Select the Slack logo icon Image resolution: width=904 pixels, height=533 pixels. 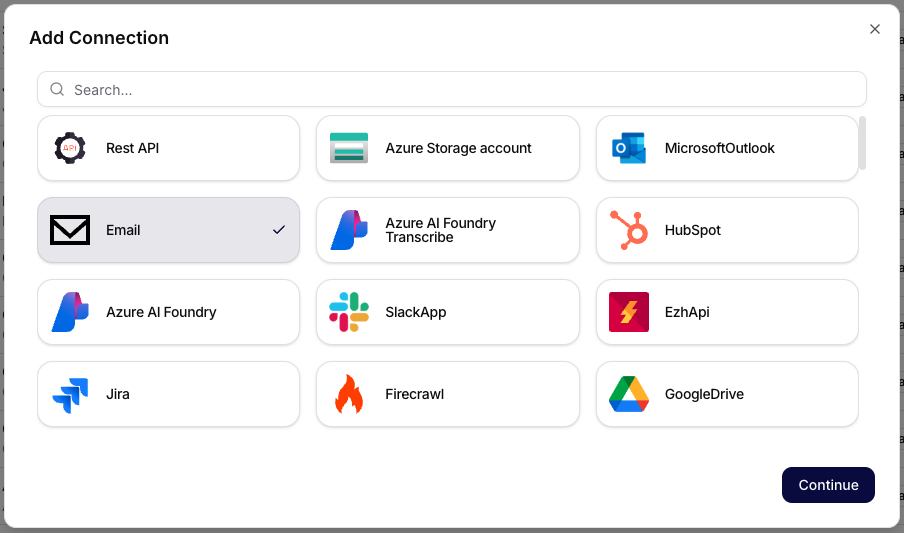(x=349, y=312)
